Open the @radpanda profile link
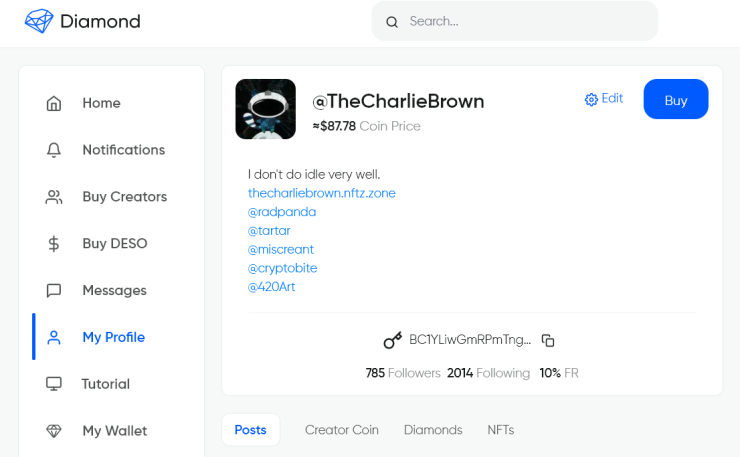Screen dimensions: 740x457 tap(282, 212)
